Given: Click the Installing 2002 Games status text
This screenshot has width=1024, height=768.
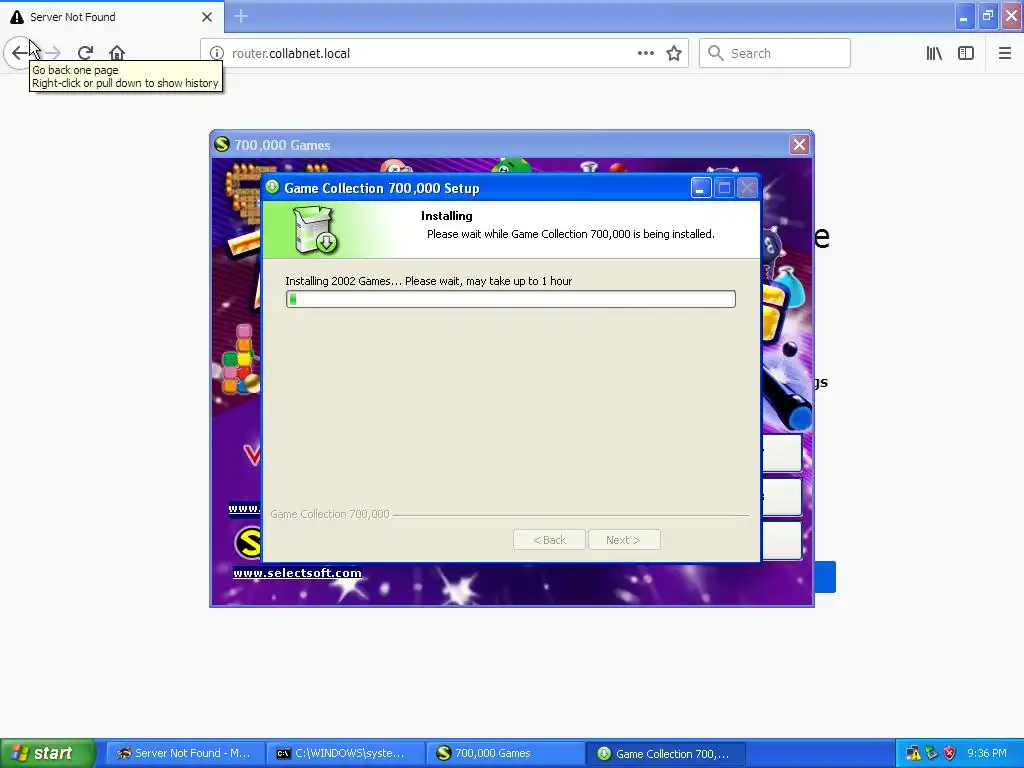Looking at the screenshot, I should tap(428, 281).
